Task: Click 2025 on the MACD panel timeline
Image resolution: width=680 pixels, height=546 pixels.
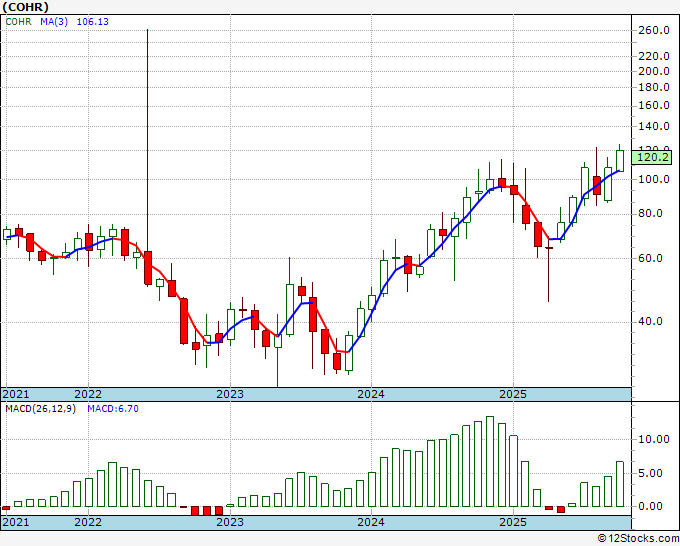Action: coord(513,522)
